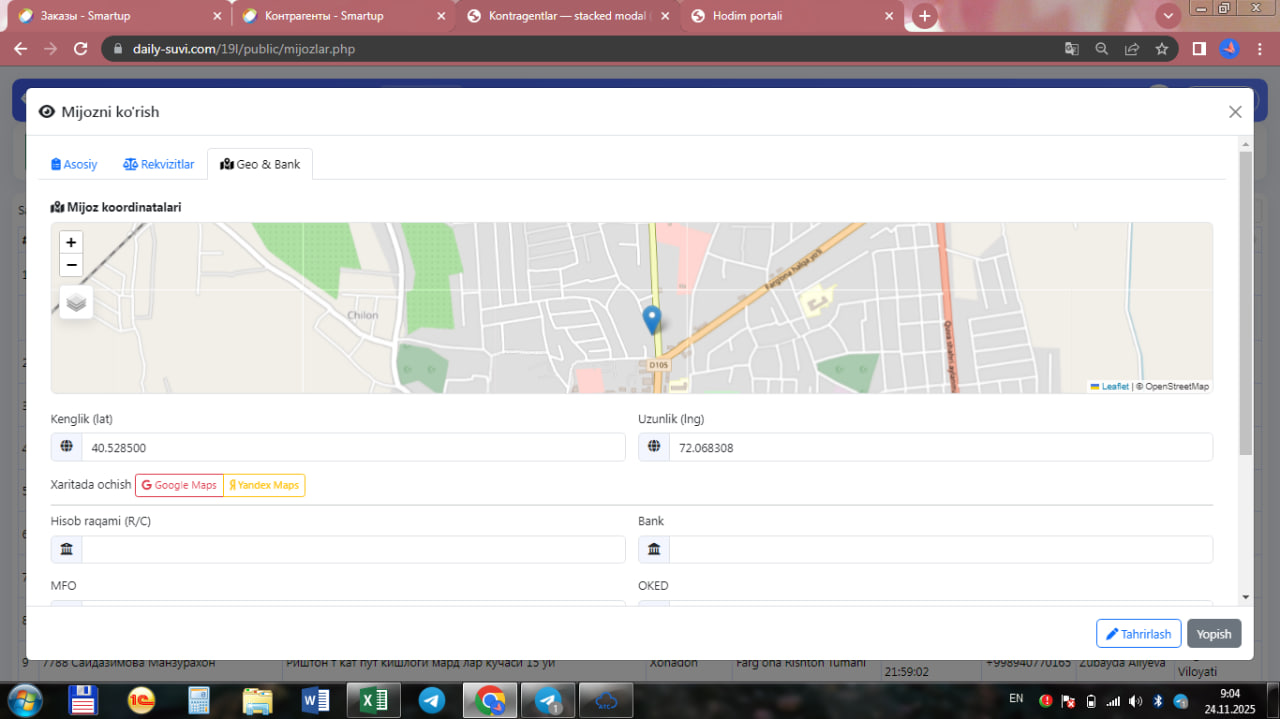
Task: Open Excel from the taskbar
Action: (374, 700)
